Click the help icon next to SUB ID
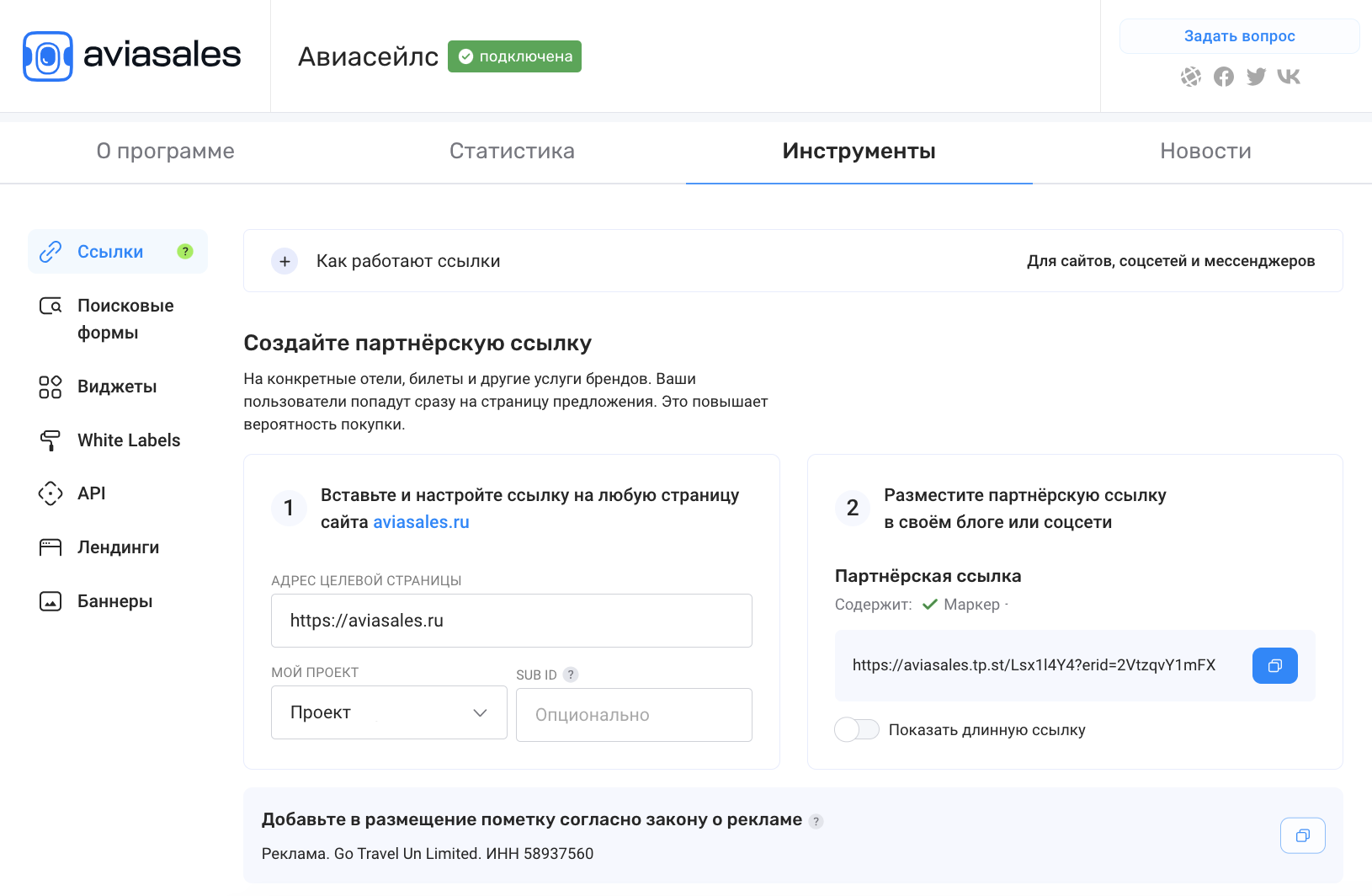The width and height of the screenshot is (1372, 896). (571, 675)
